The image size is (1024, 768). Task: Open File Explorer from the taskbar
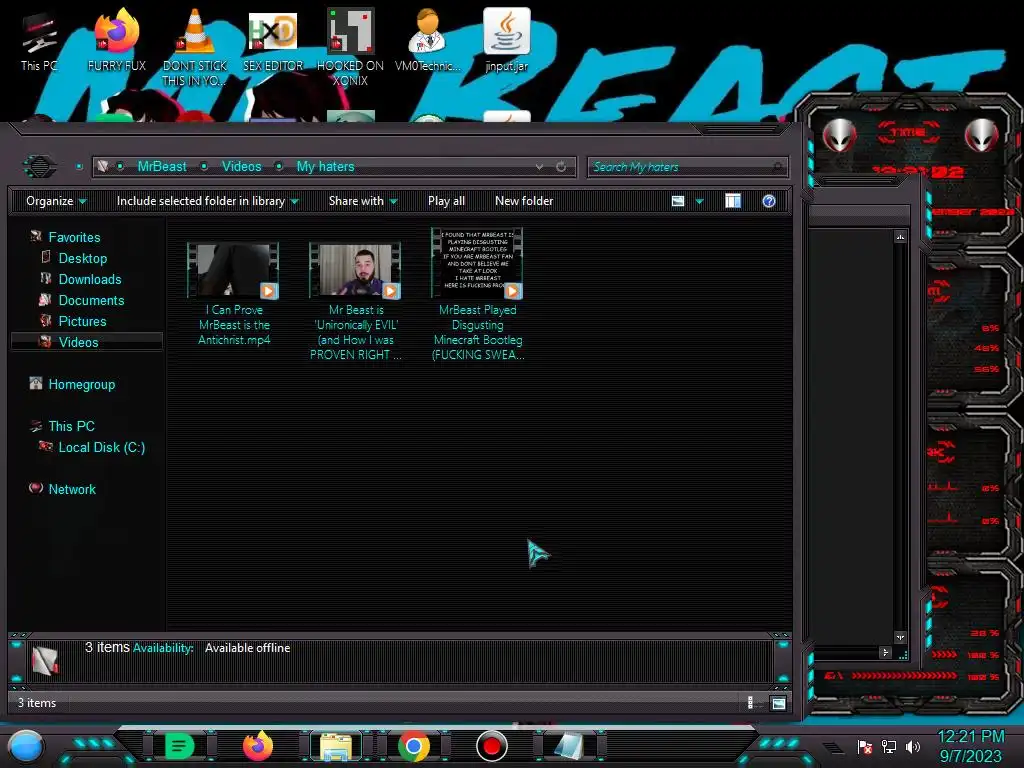tap(336, 746)
